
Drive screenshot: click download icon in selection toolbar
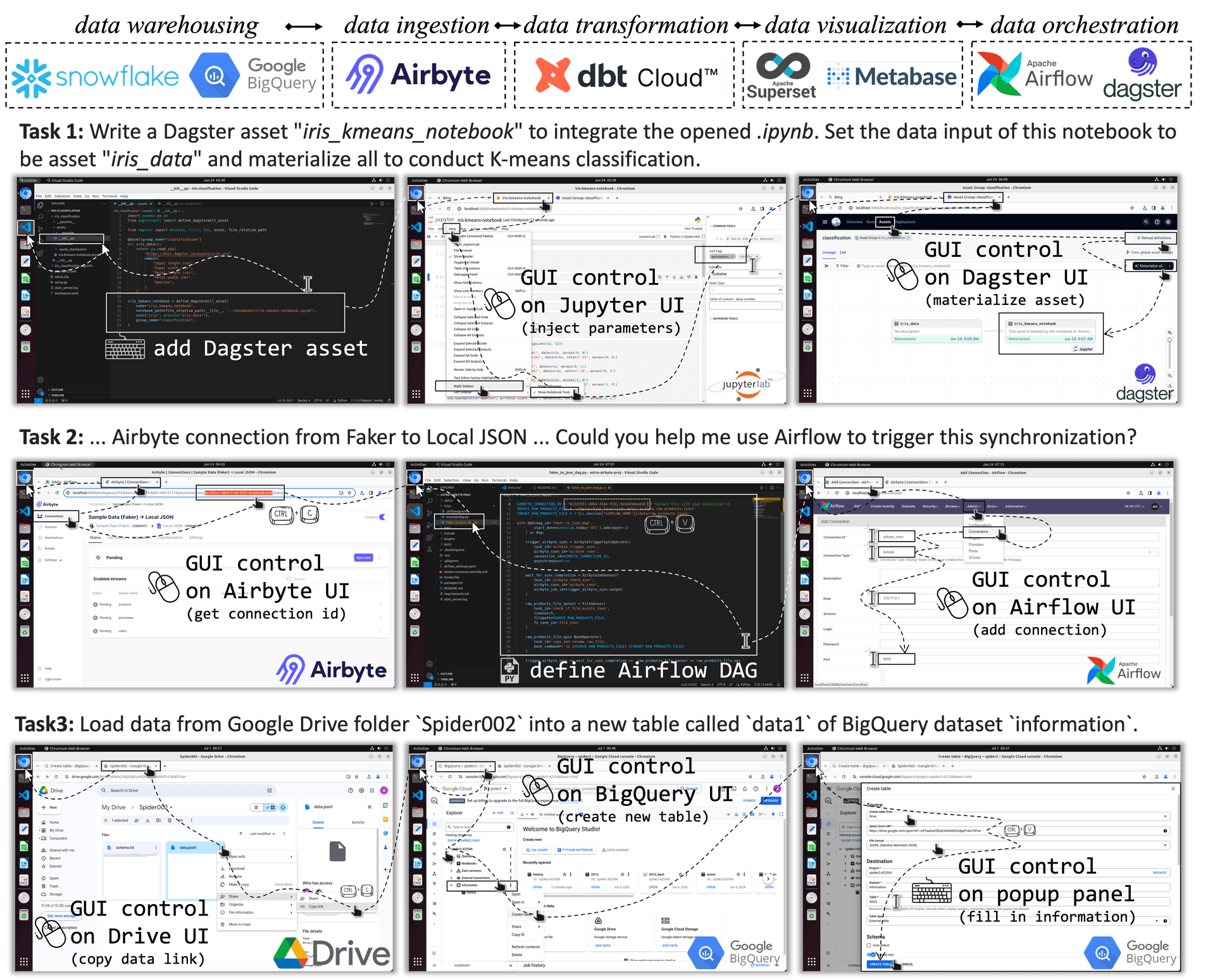tap(147, 820)
